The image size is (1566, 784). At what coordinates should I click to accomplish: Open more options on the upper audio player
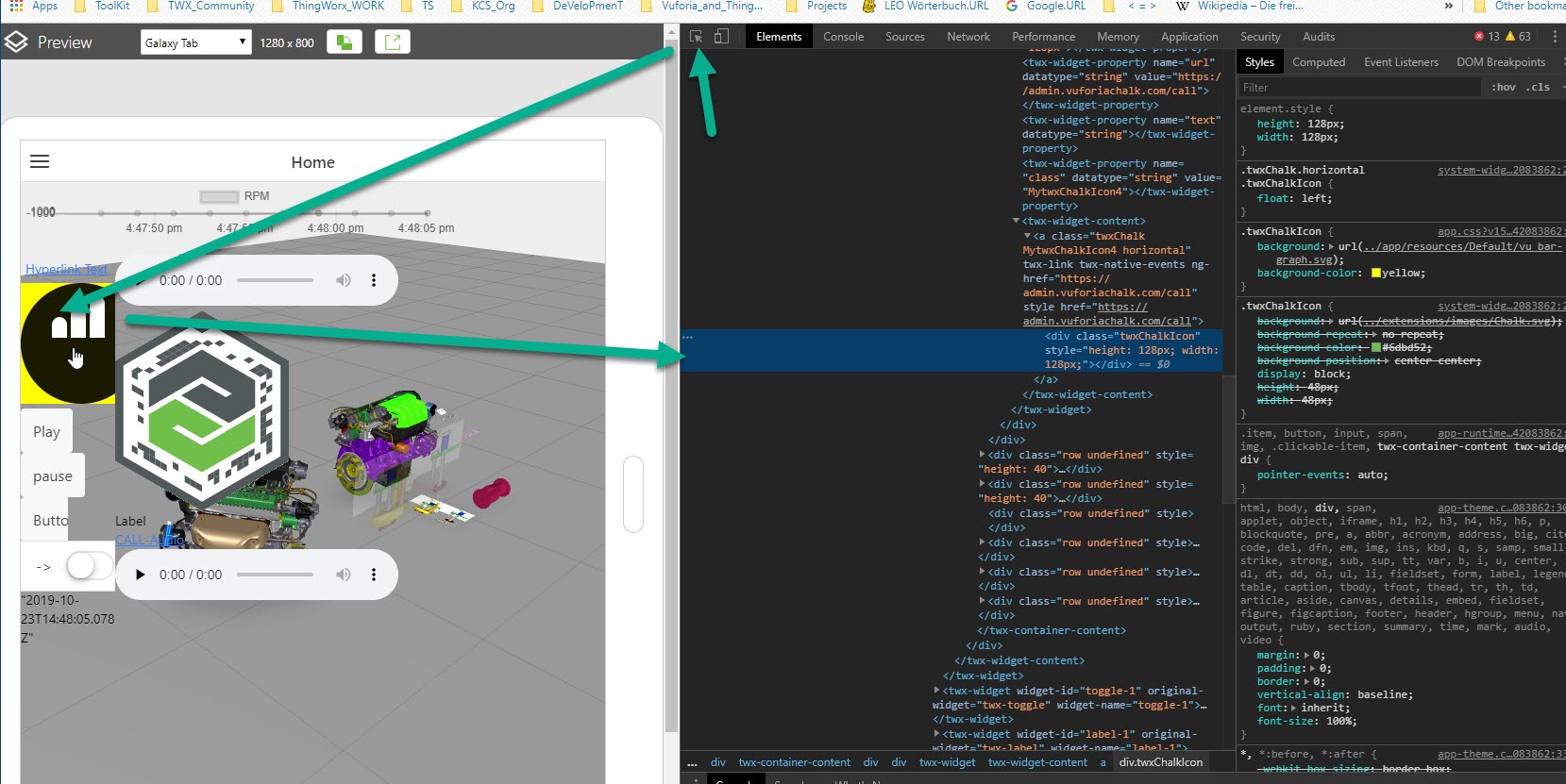click(374, 280)
